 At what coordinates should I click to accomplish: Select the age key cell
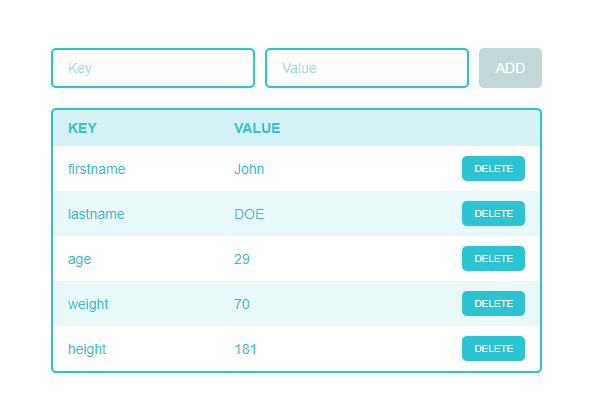pyautogui.click(x=80, y=259)
